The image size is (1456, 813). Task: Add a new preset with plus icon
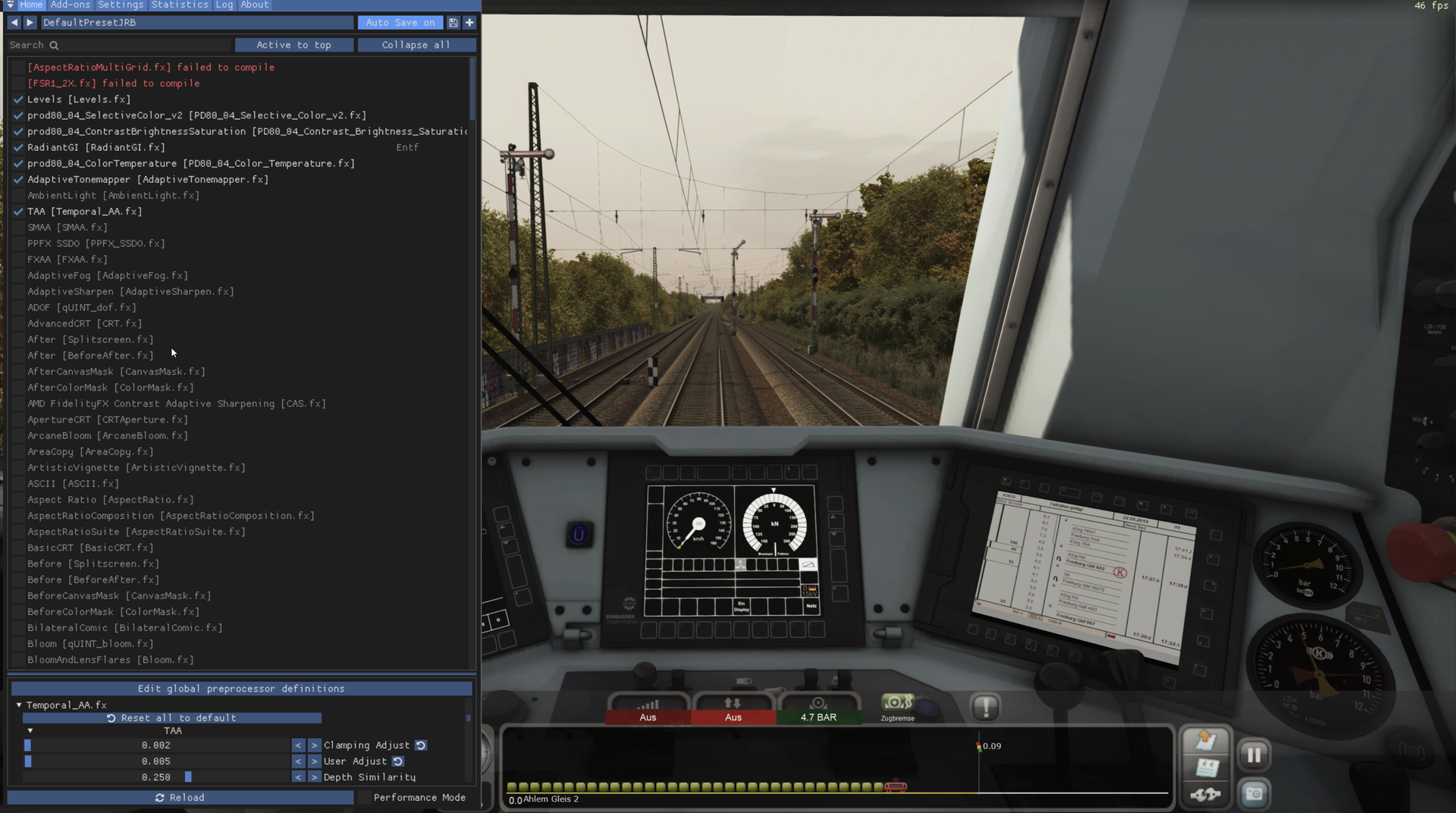coord(469,23)
